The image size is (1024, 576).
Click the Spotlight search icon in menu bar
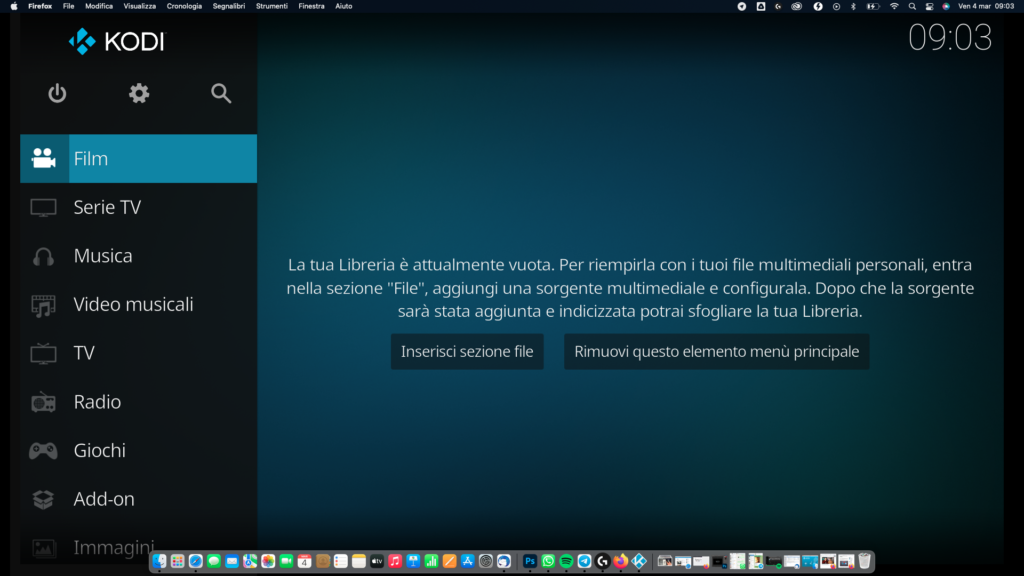tap(912, 6)
